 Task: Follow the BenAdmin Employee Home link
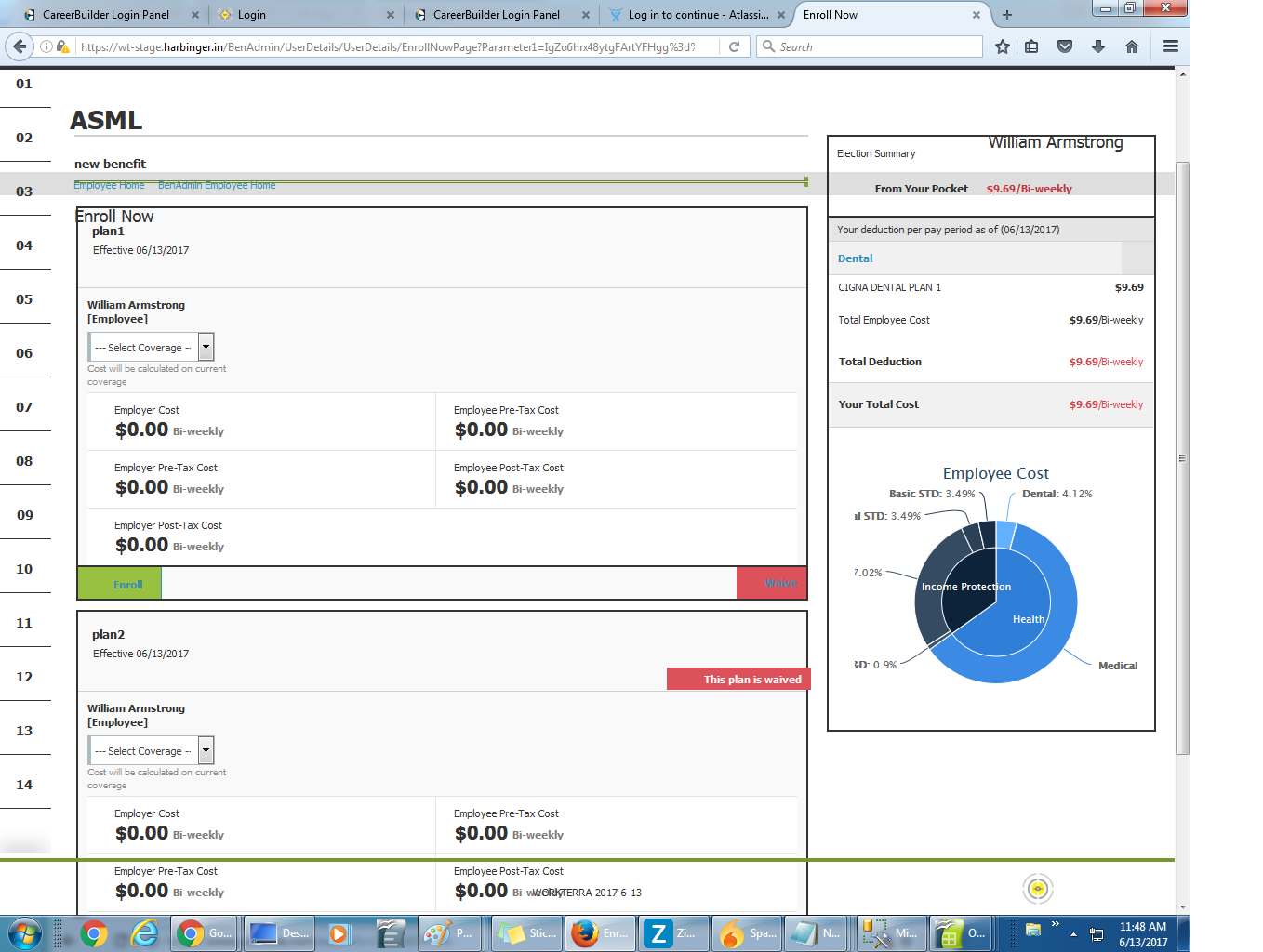[217, 185]
